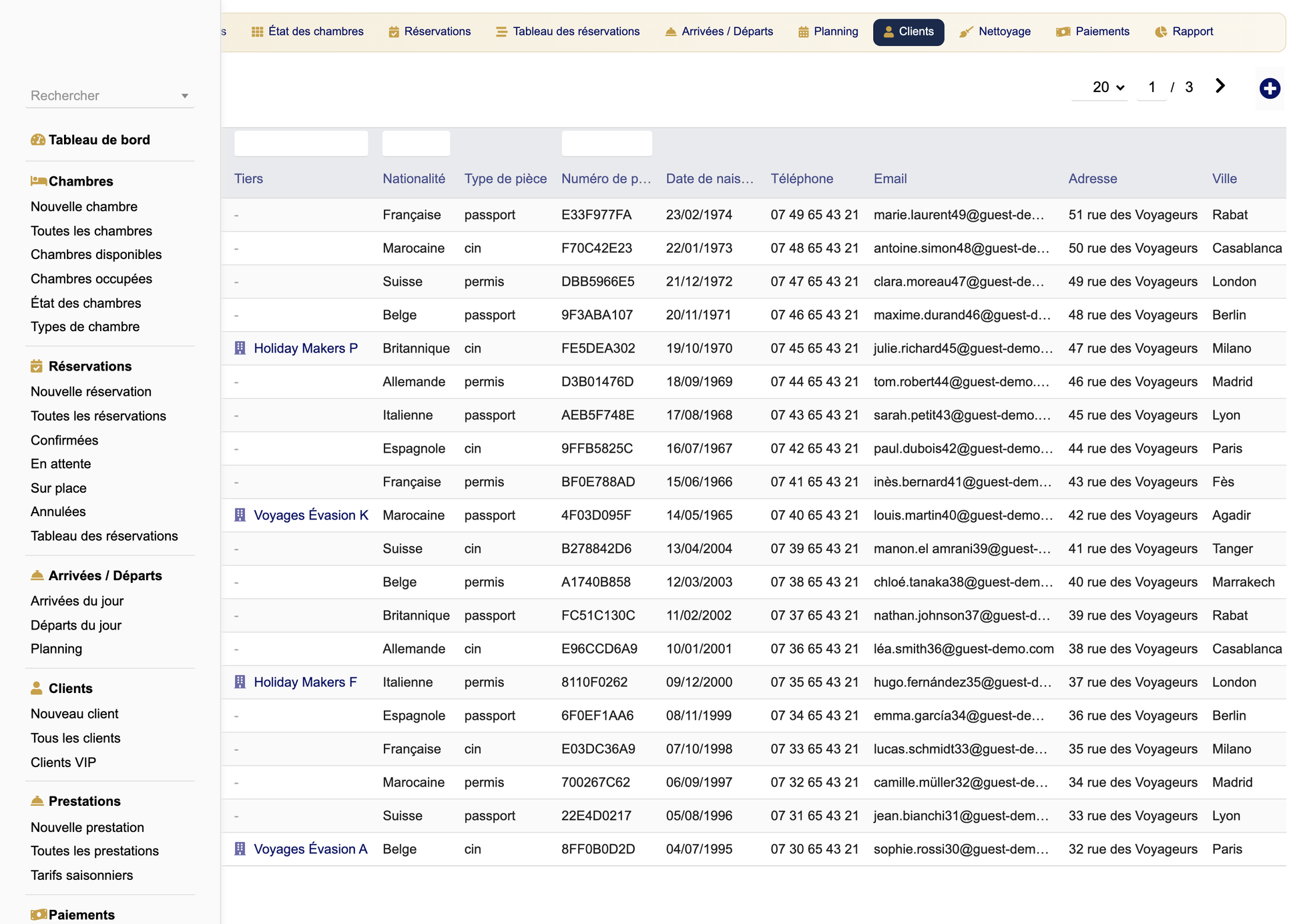The image size is (1299, 924).
Task: Click document number E96CCD6A9 cell
Action: 599,648
